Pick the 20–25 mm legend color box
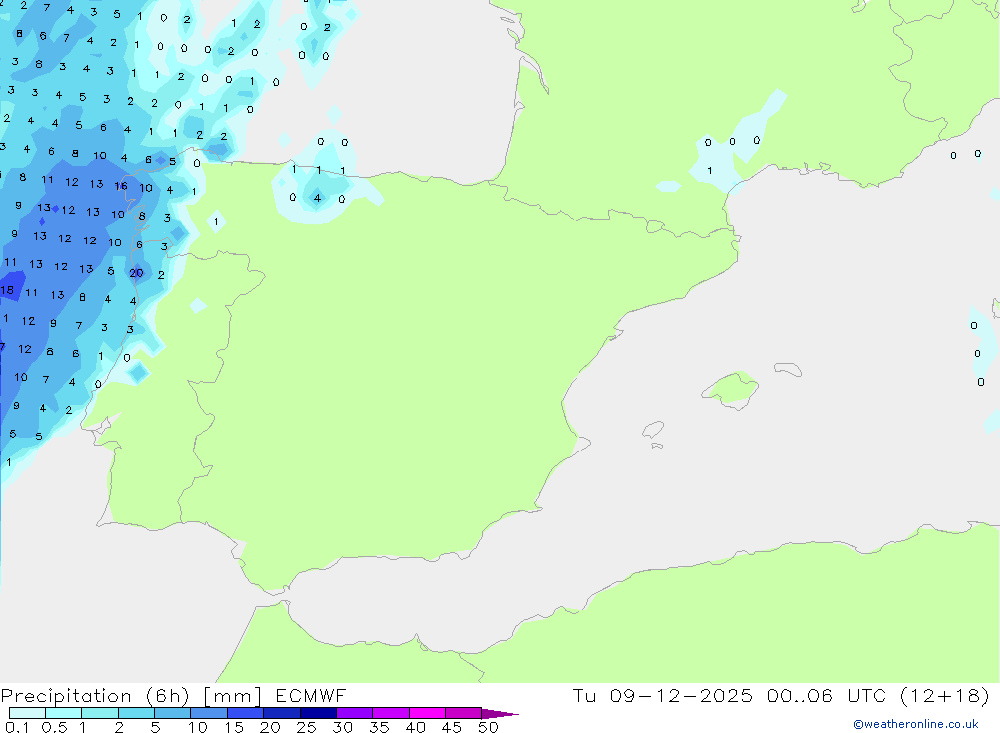1000x733 pixels. point(282,713)
